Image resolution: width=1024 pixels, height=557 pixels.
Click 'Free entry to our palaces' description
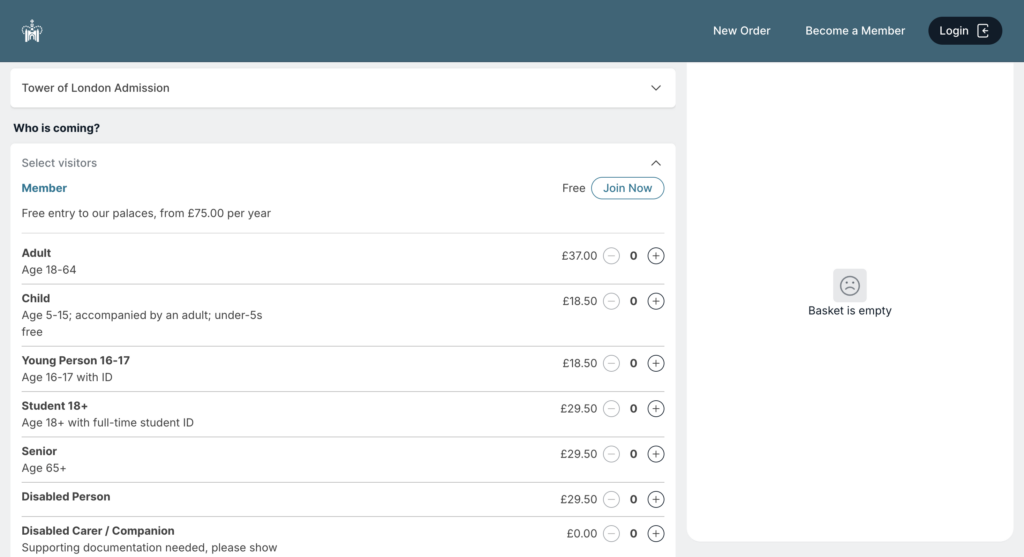click(146, 214)
